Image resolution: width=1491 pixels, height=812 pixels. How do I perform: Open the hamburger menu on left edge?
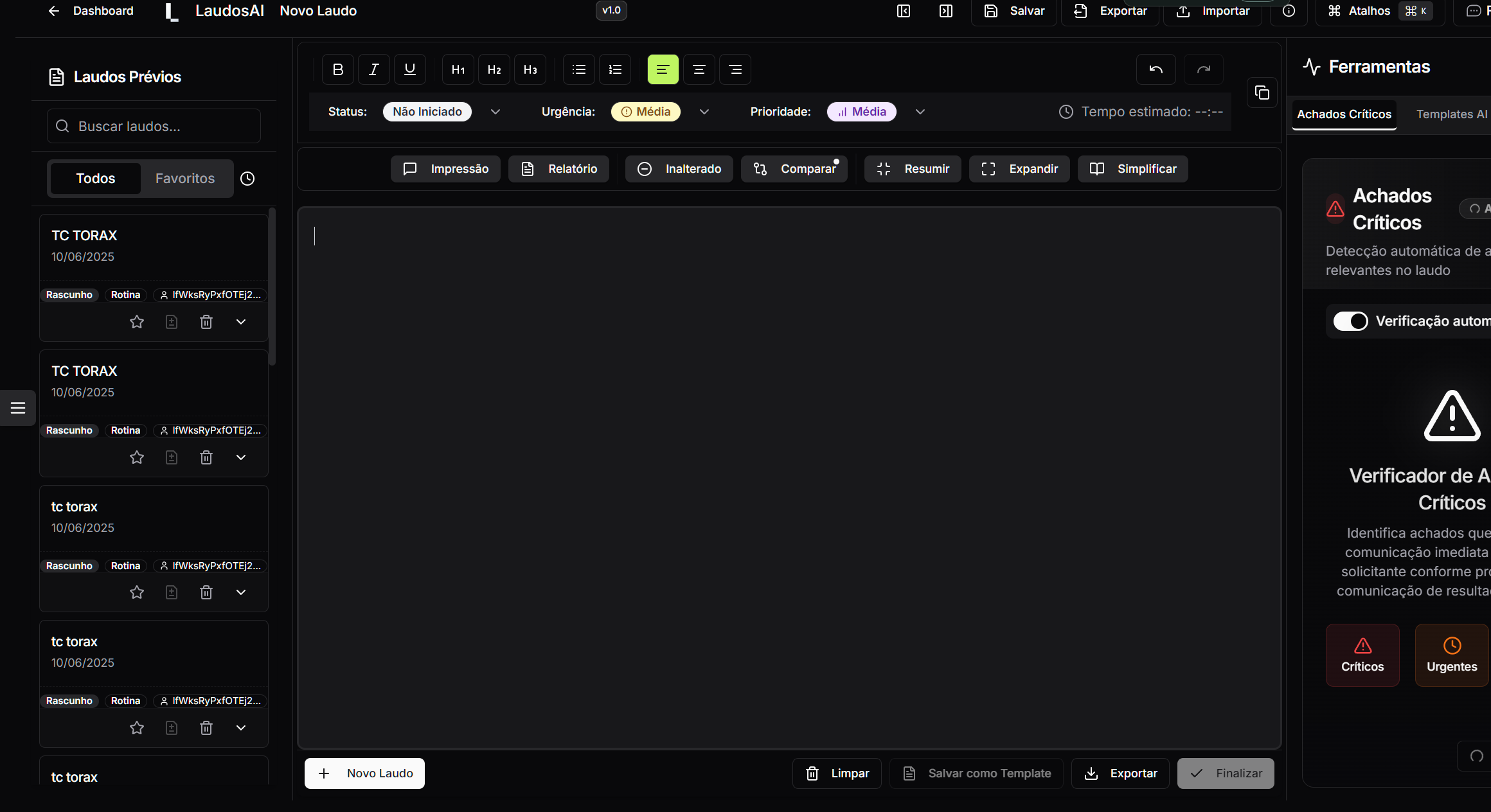18,408
